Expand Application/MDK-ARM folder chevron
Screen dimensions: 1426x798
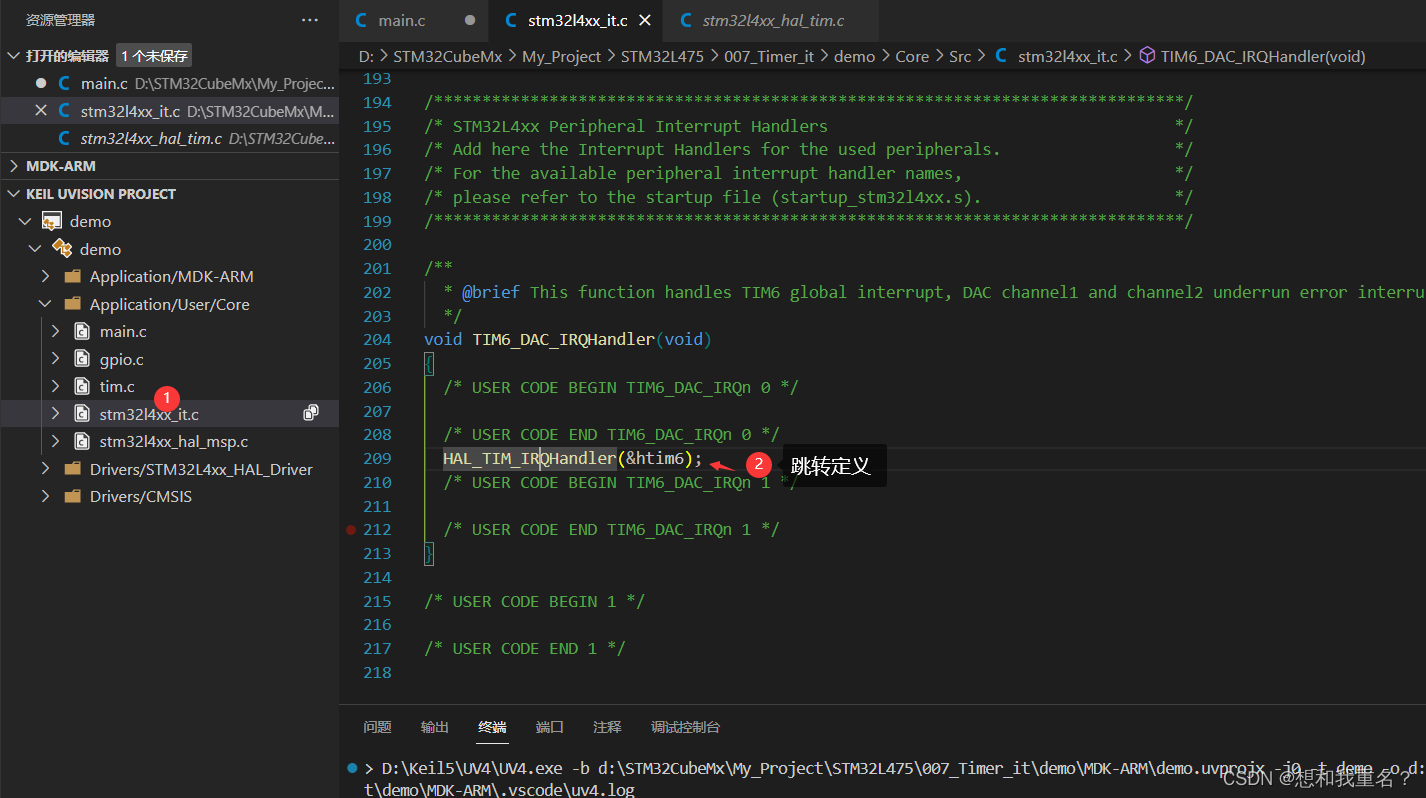[46, 276]
